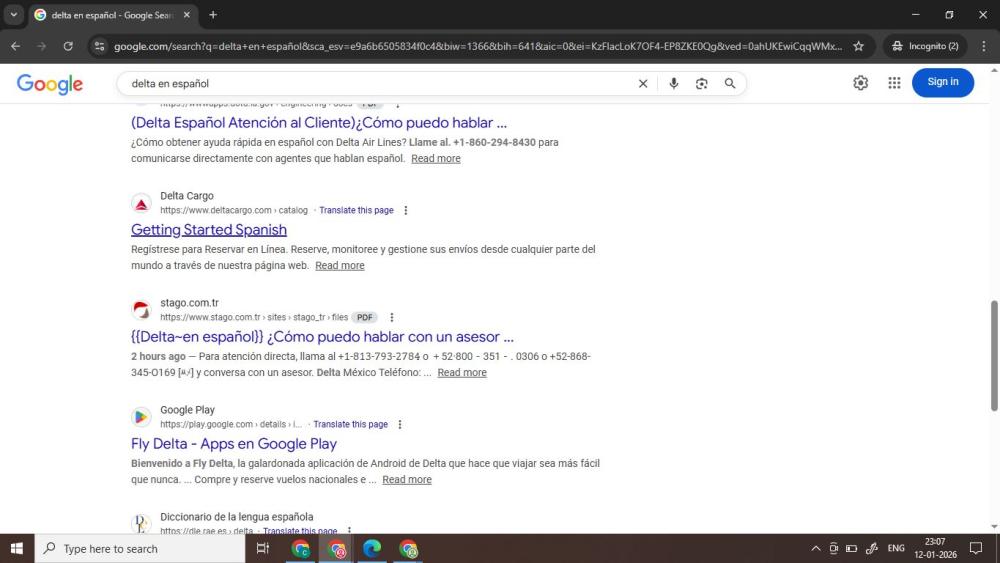Open Google search settings gear
Screen dimensions: 1000x563
pyautogui.click(x=860, y=83)
